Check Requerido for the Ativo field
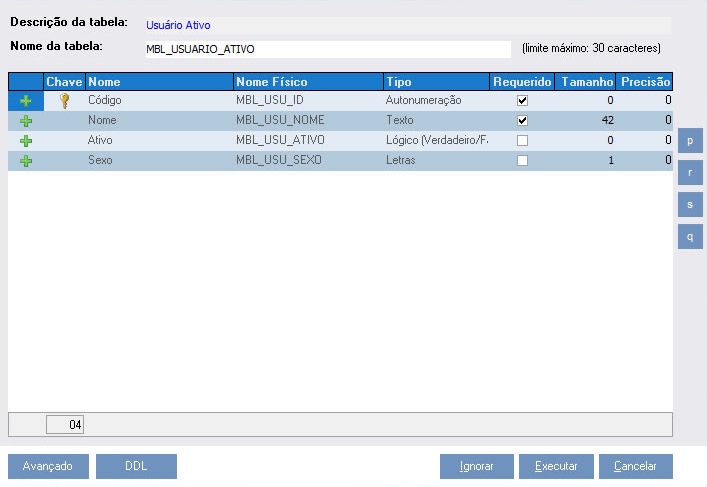This screenshot has width=707, height=487. (x=522, y=141)
